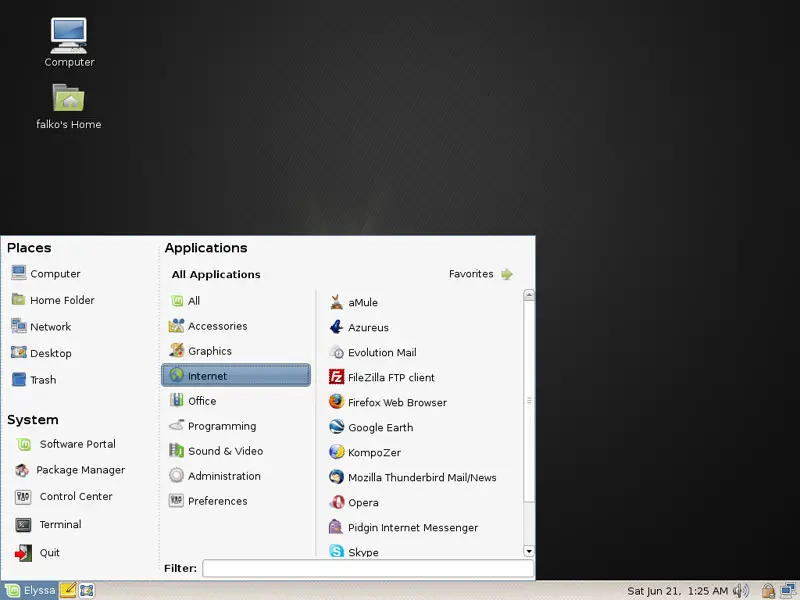Click the network monitor tray icon
The width and height of the screenshot is (800, 600).
[x=788, y=591]
